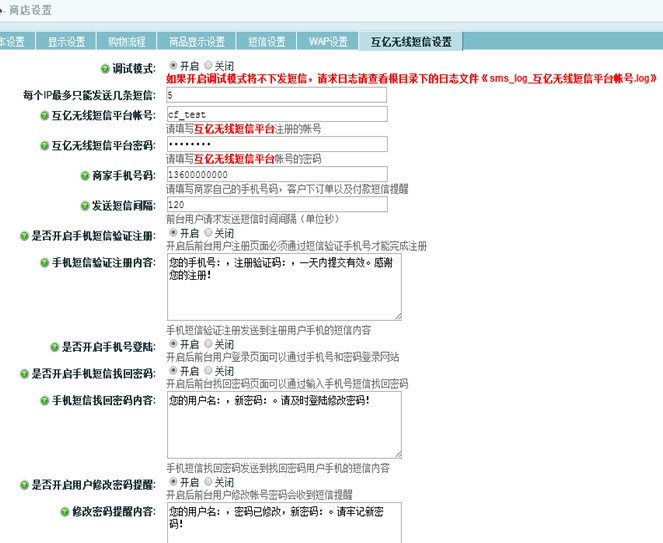Screen dimensions: 663x543
Task: Click the 手机短信验证注册内容 text area
Action: (284, 287)
